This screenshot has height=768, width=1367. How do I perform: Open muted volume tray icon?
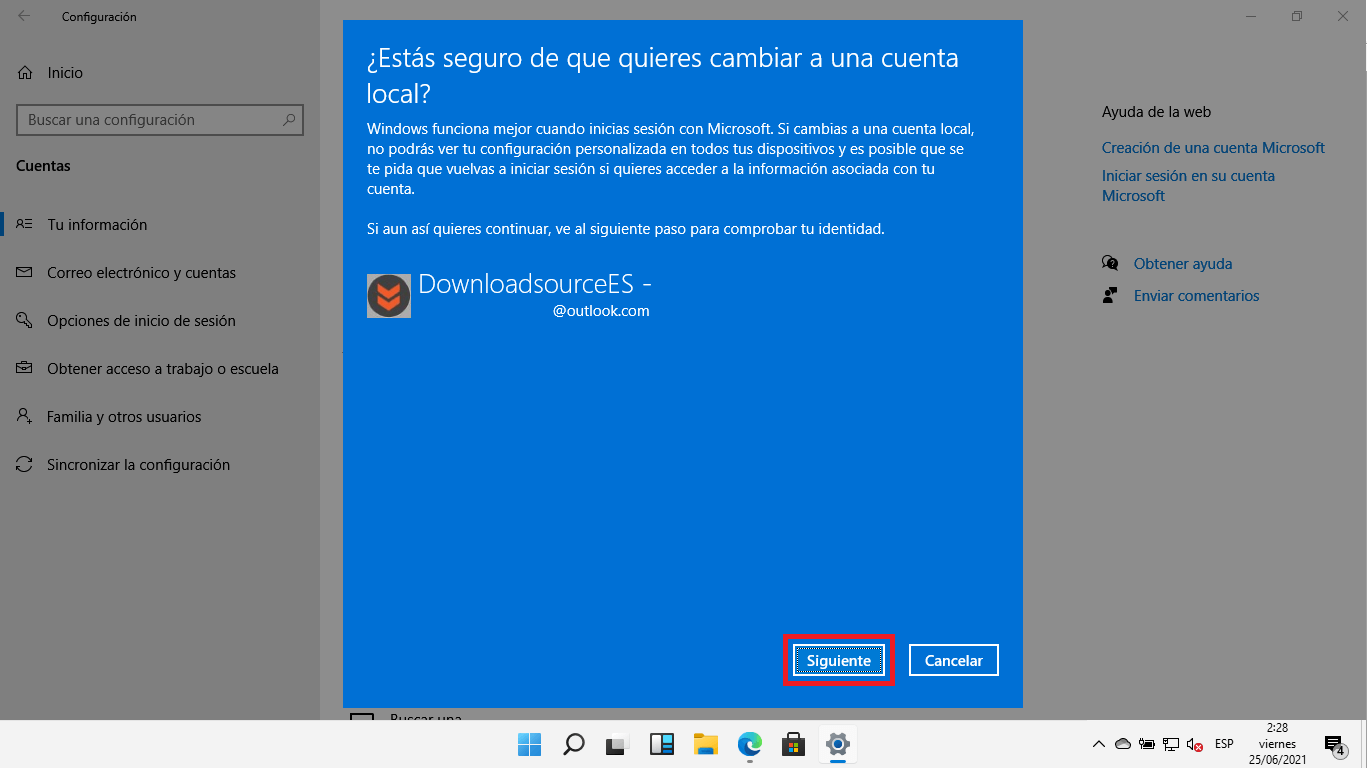[x=1195, y=744]
